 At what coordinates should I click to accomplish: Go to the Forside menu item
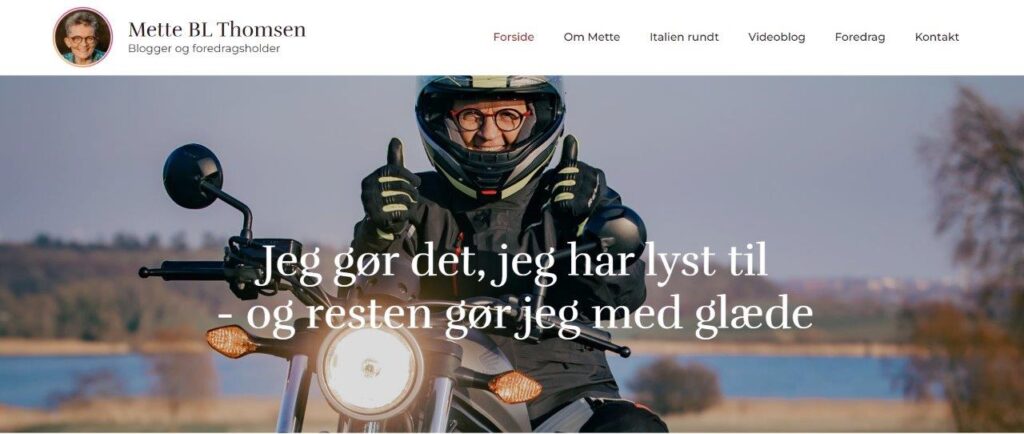pyautogui.click(x=513, y=37)
